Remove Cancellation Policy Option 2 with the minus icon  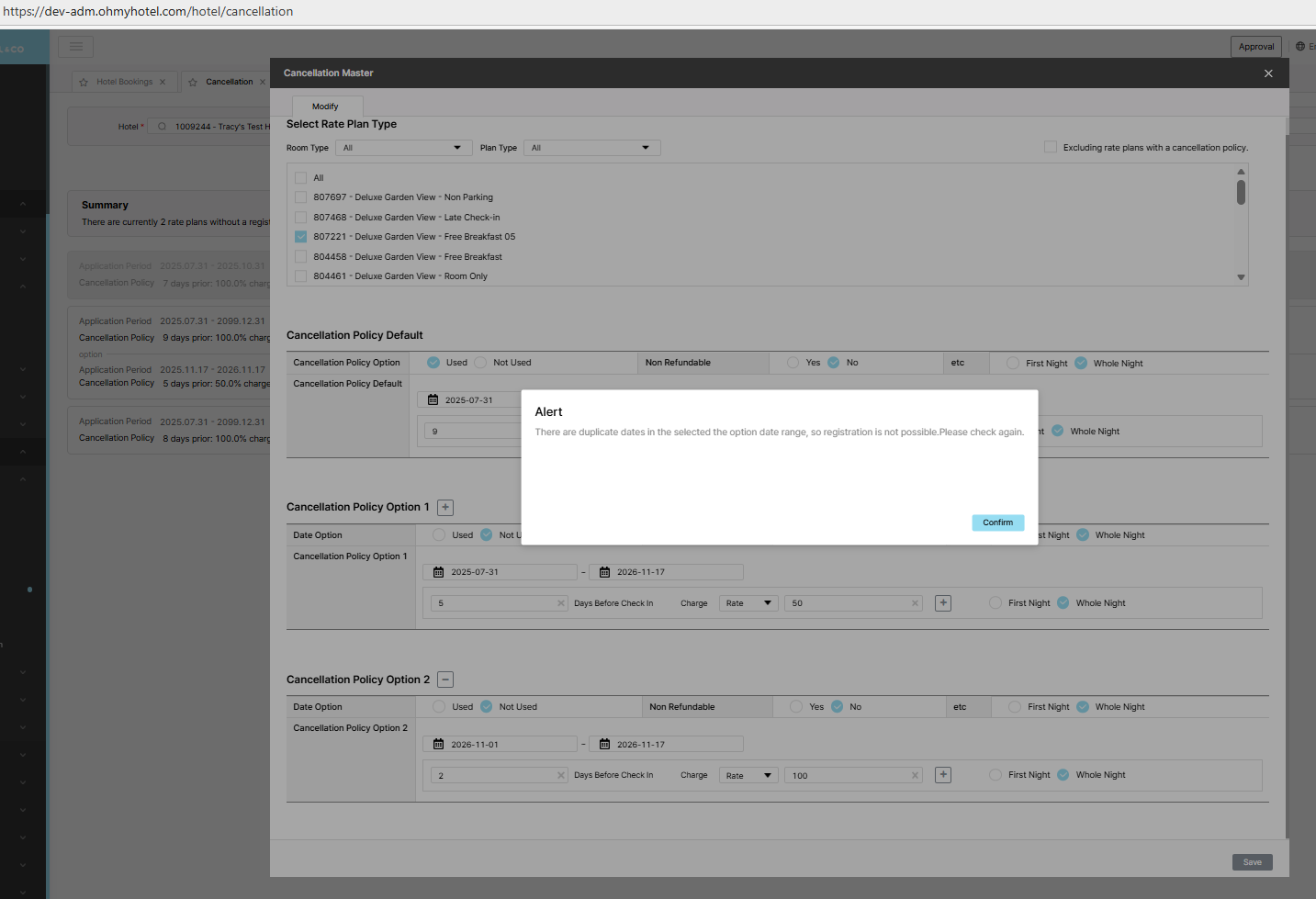445,680
